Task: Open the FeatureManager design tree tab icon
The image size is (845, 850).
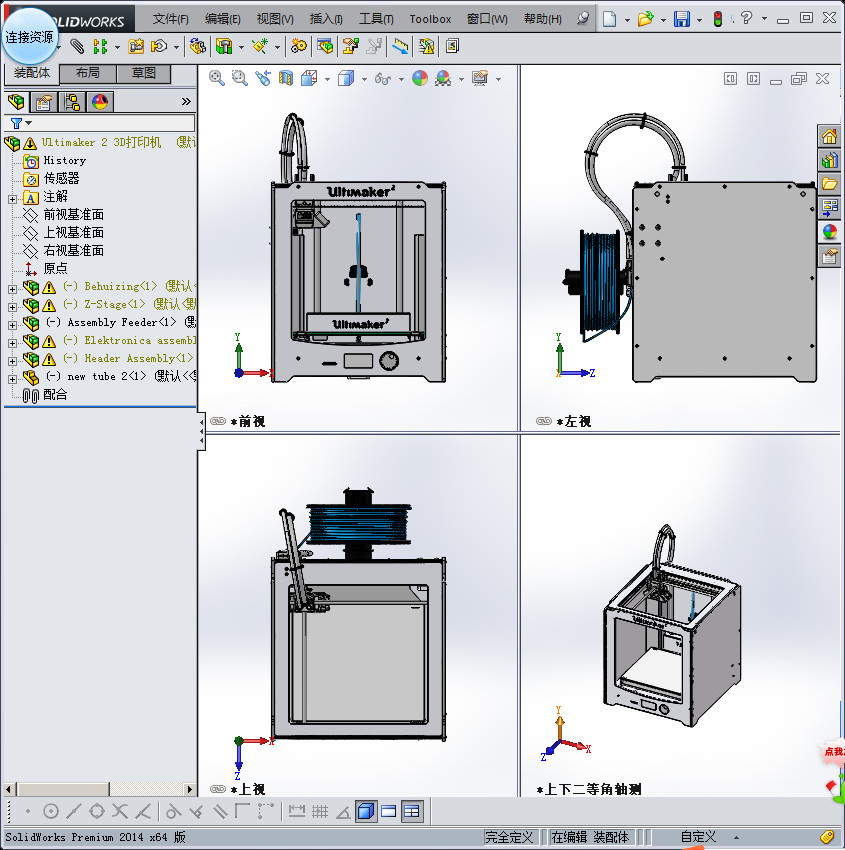Action: point(16,102)
